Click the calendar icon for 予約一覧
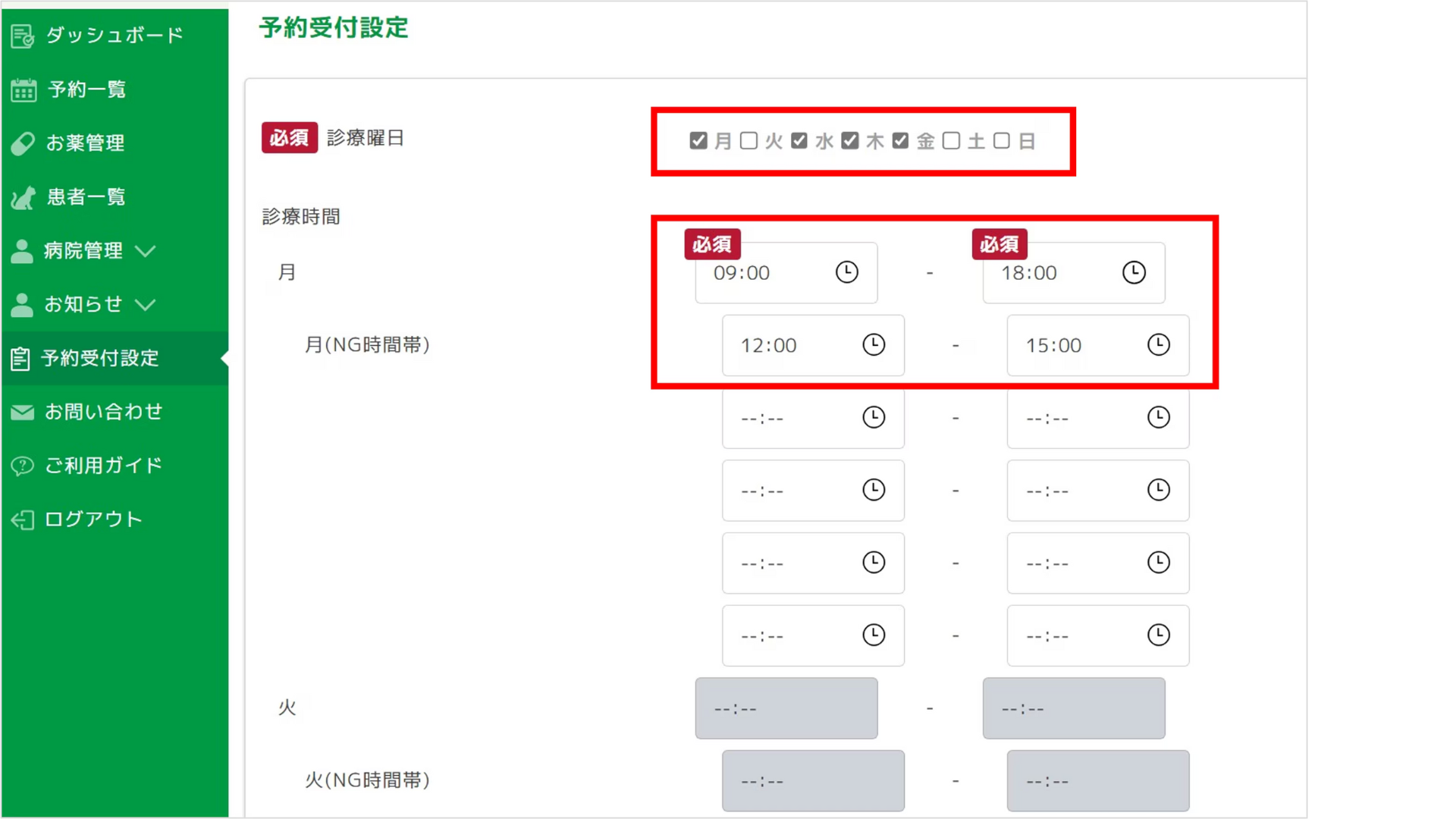The image size is (1456, 819). pyautogui.click(x=23, y=90)
